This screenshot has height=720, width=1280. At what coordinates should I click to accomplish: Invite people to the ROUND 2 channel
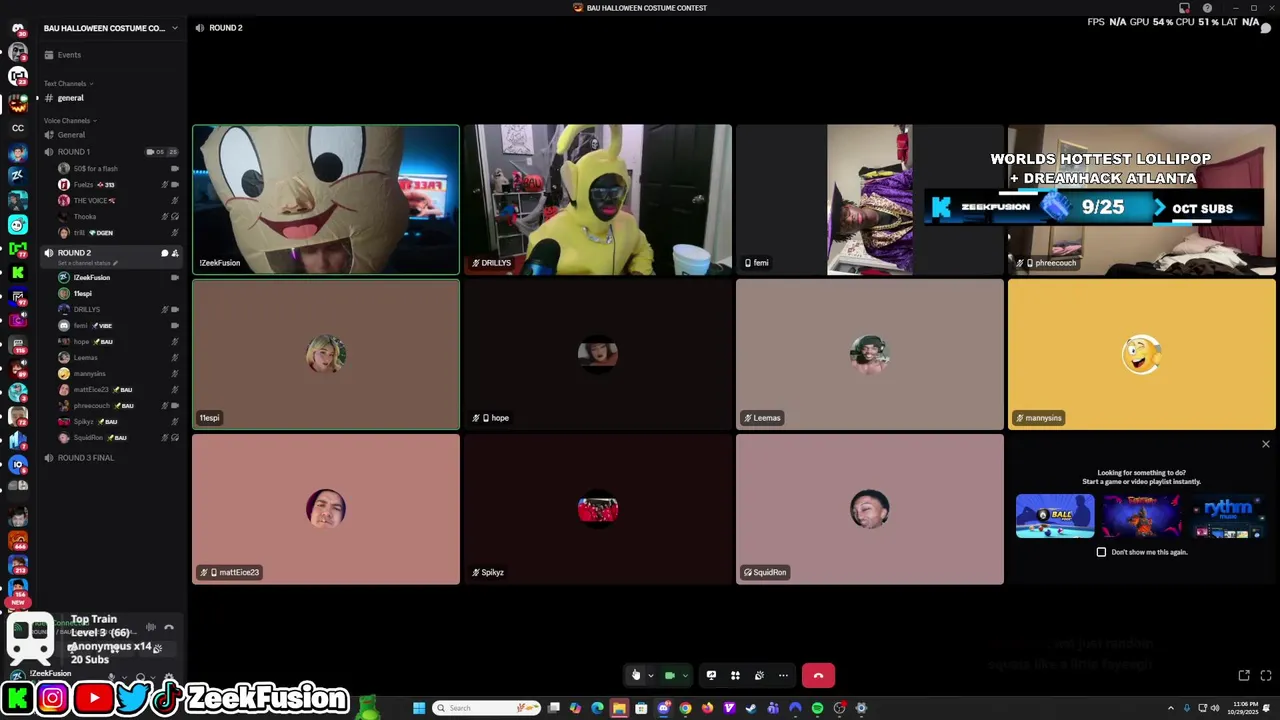[175, 253]
